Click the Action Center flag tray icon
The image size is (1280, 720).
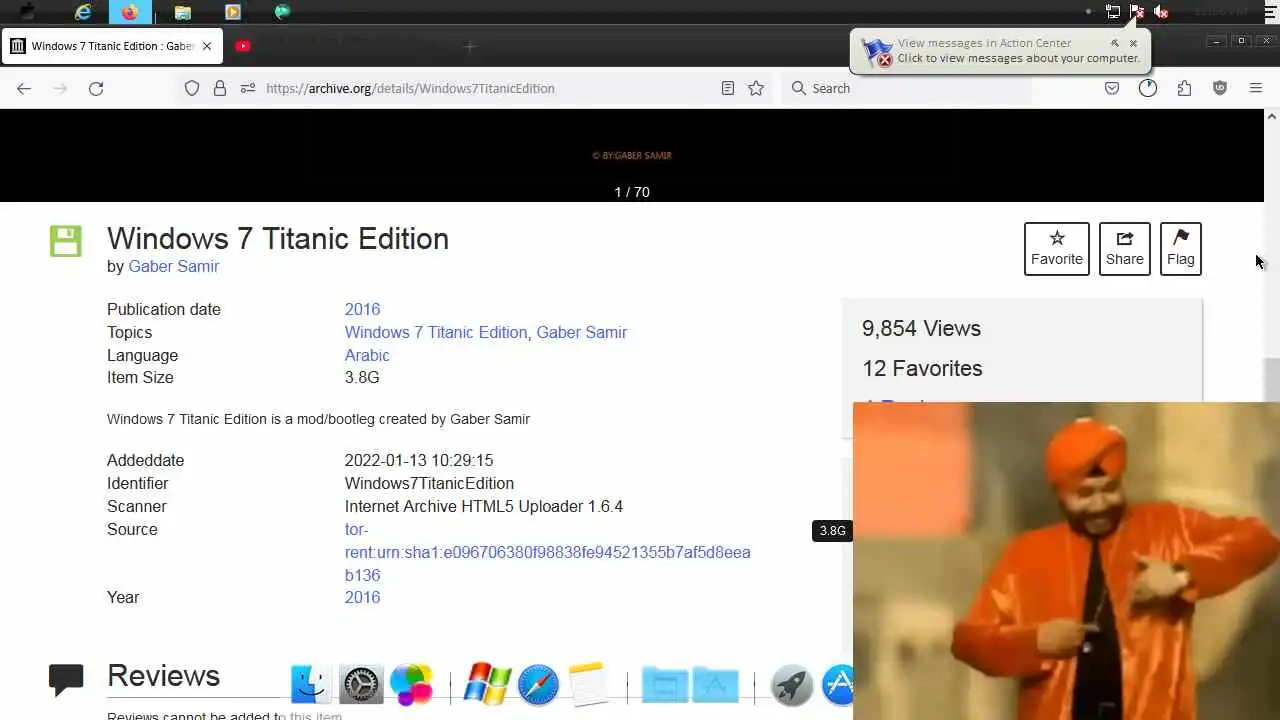pos(1137,12)
